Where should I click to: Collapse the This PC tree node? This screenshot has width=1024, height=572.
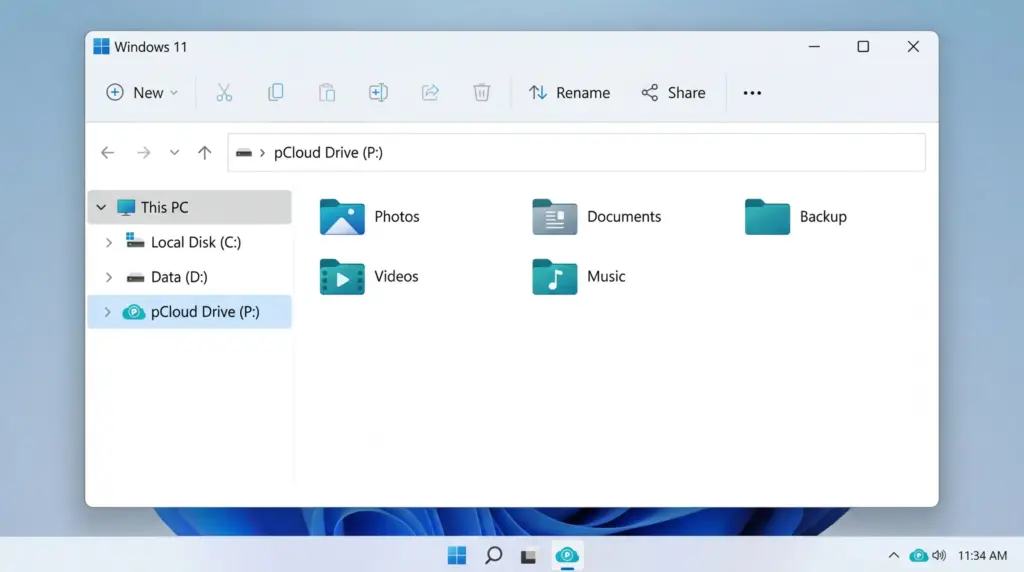point(101,208)
